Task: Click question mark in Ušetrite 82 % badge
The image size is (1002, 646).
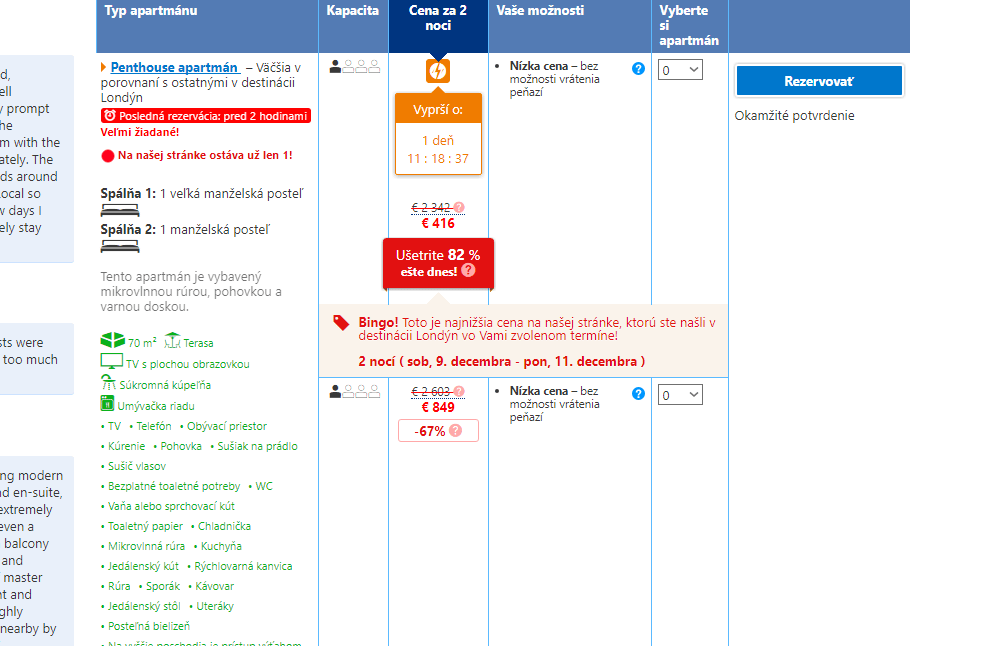Action: click(468, 270)
